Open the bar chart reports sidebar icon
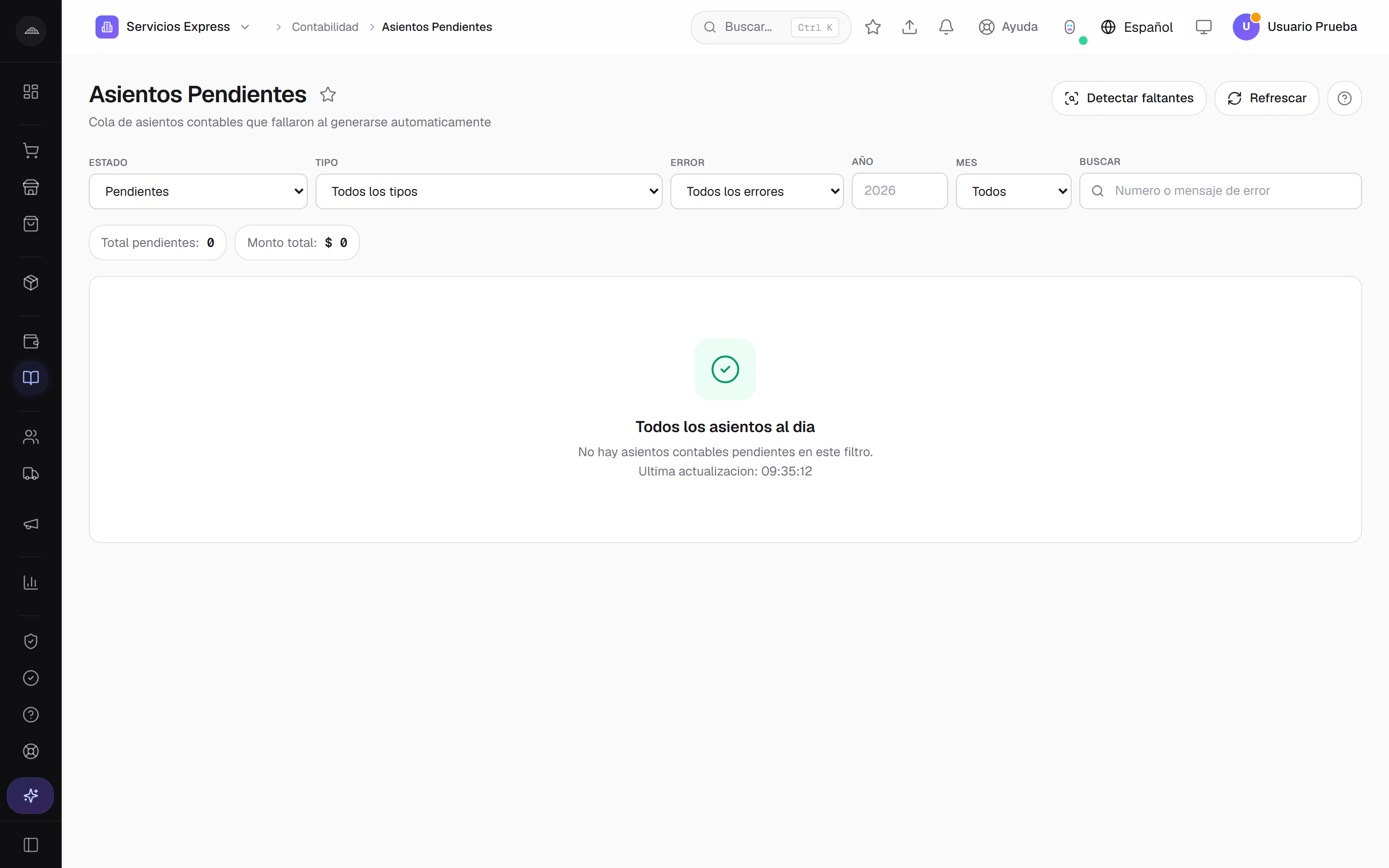 click(x=31, y=583)
